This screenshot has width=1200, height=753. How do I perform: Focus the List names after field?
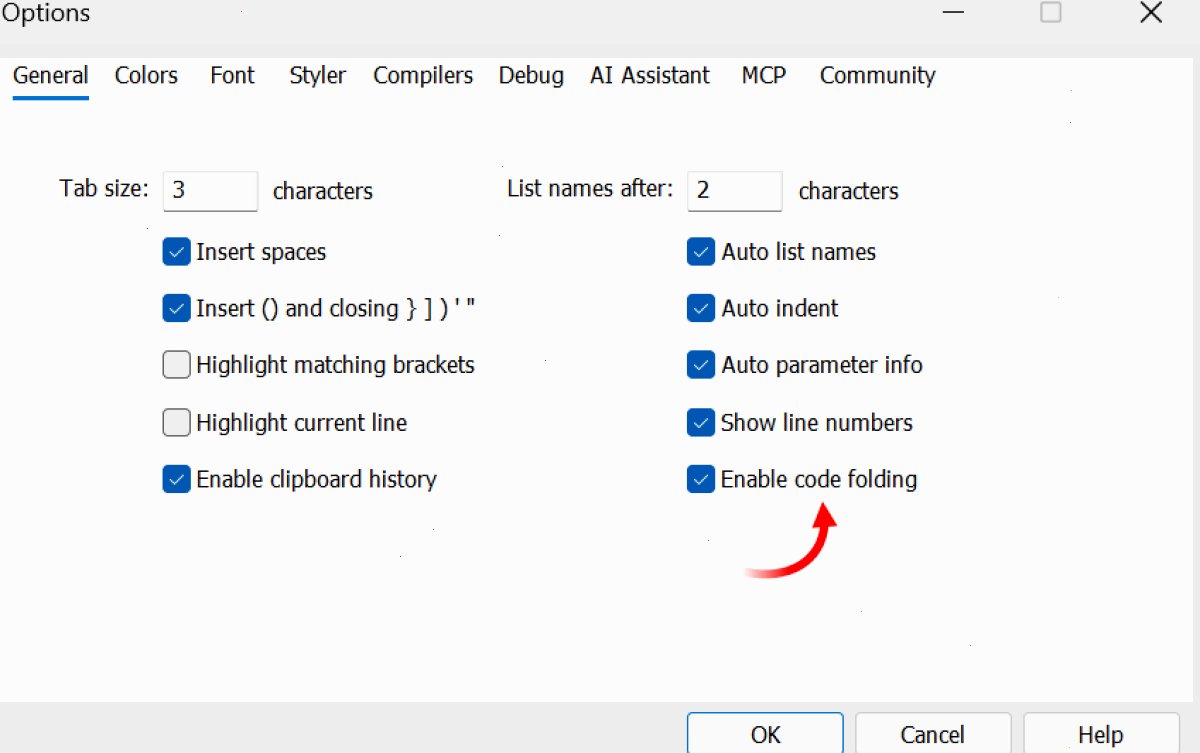(x=735, y=191)
